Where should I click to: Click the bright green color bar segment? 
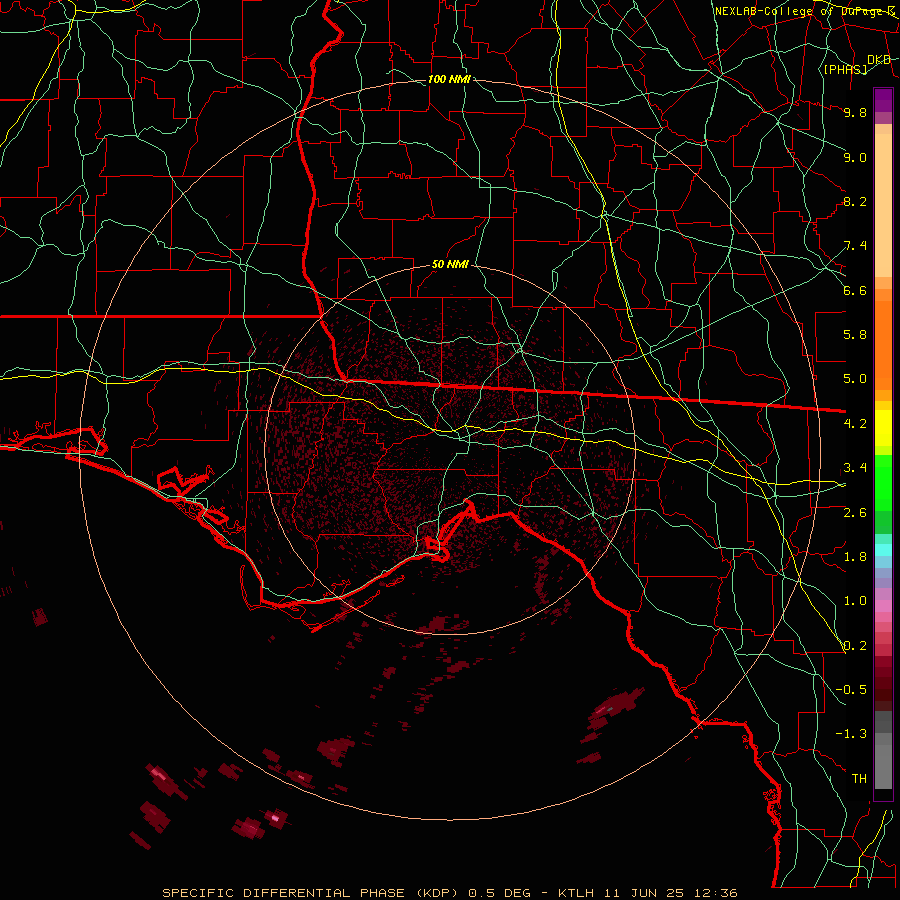883,482
